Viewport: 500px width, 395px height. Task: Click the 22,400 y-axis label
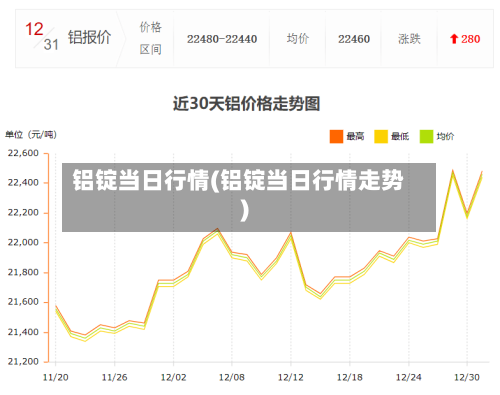23,183
